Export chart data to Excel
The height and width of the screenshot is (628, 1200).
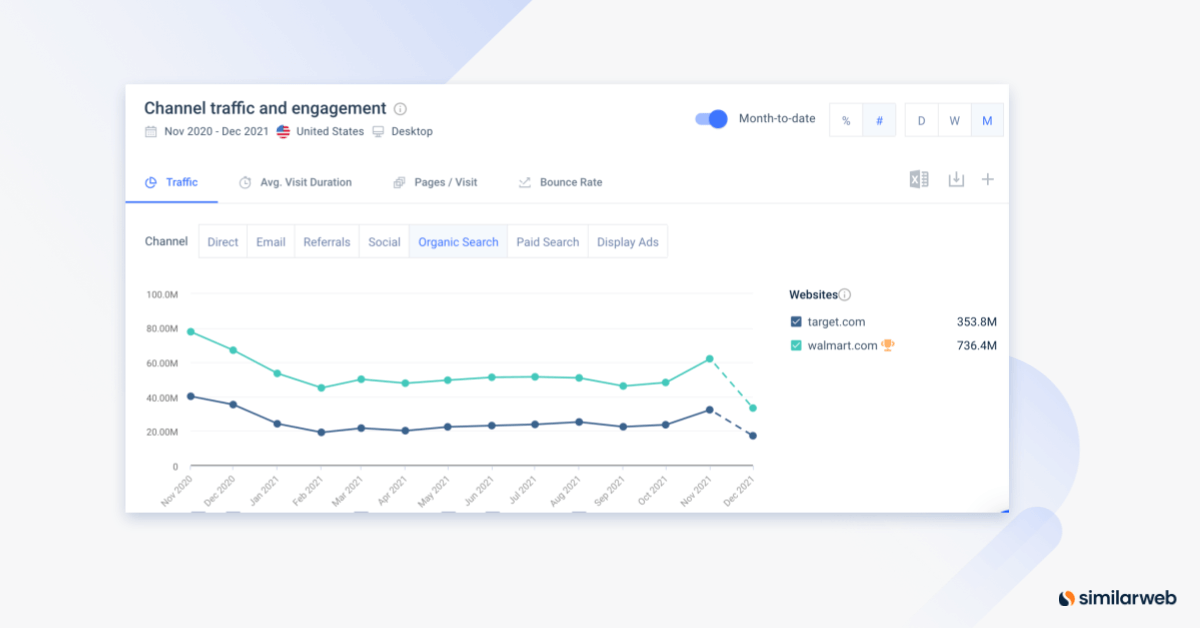(919, 179)
